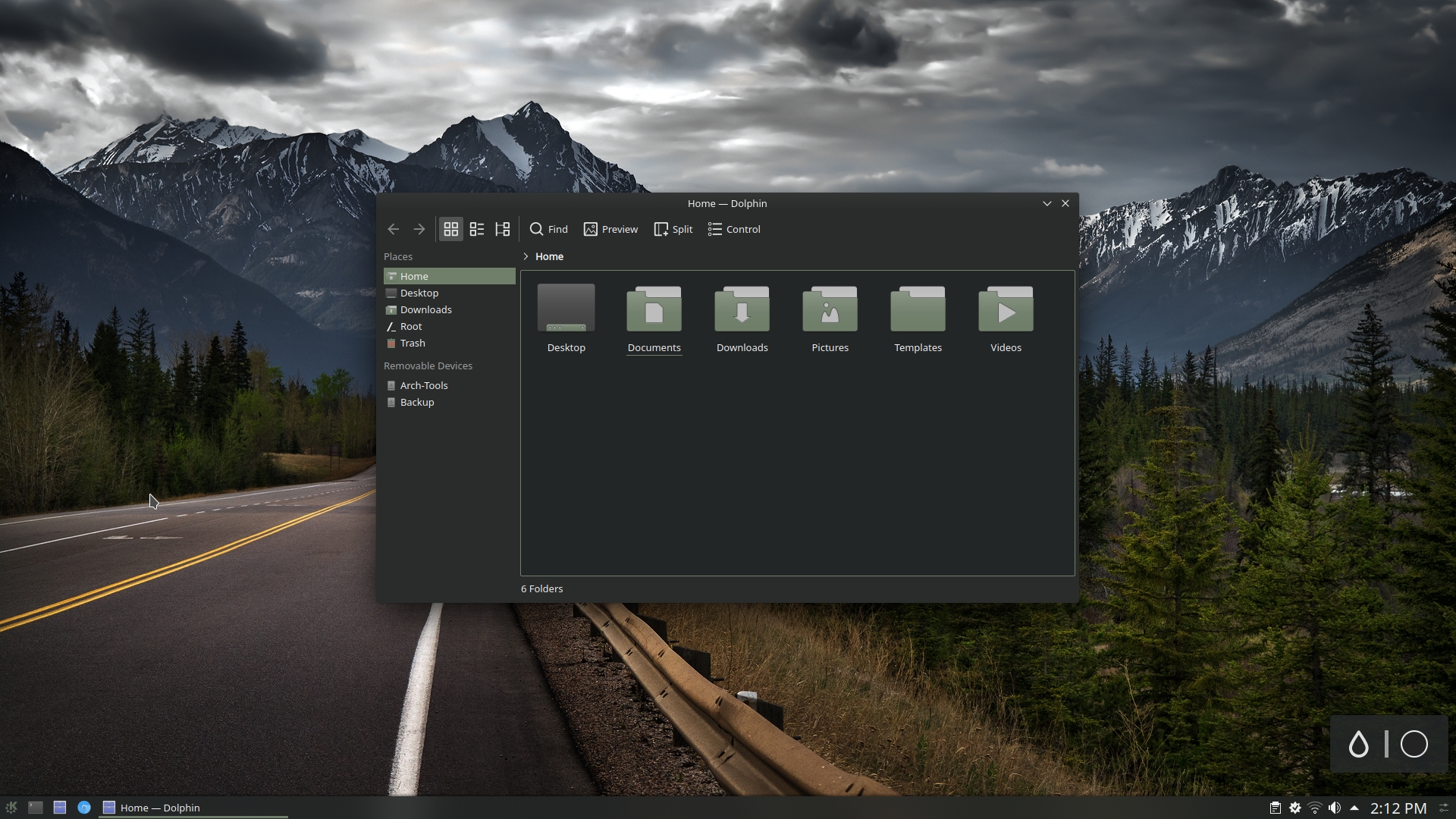Open the clock showing 2:12 PM
Viewport: 1456px width, 819px height.
(1398, 808)
